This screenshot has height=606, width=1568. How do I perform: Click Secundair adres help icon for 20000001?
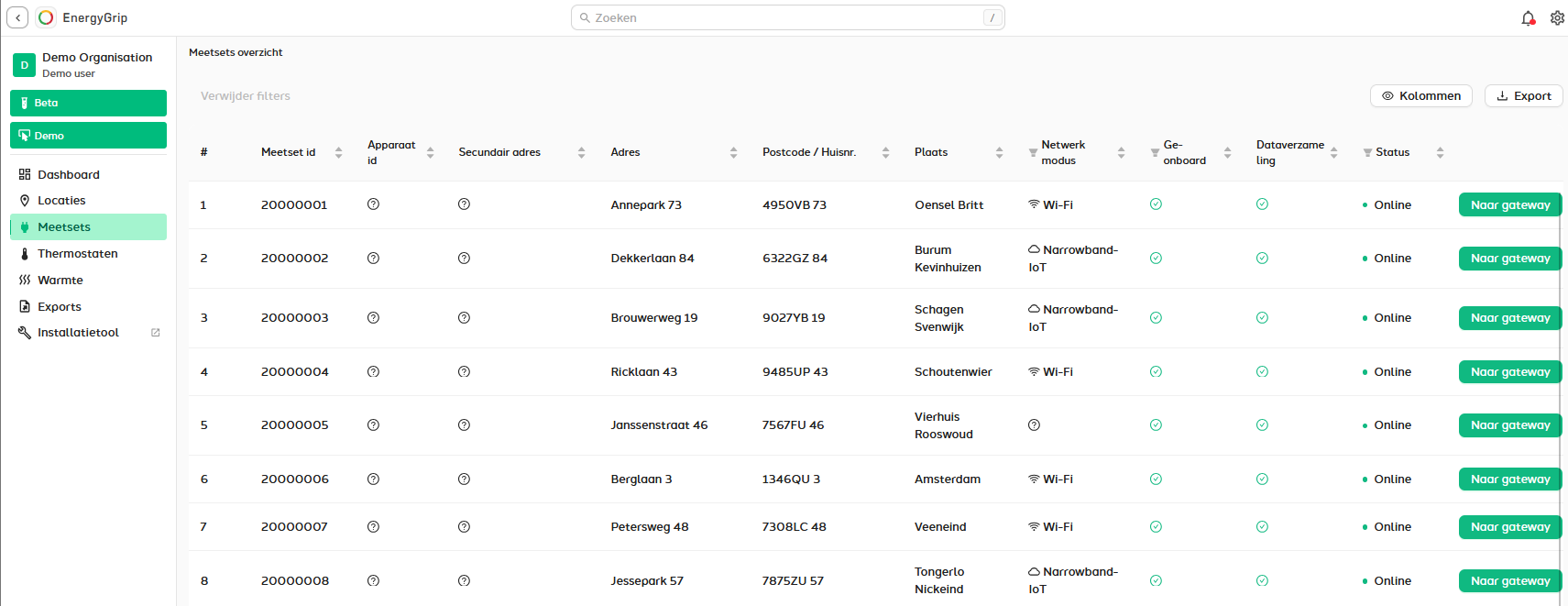coord(464,204)
